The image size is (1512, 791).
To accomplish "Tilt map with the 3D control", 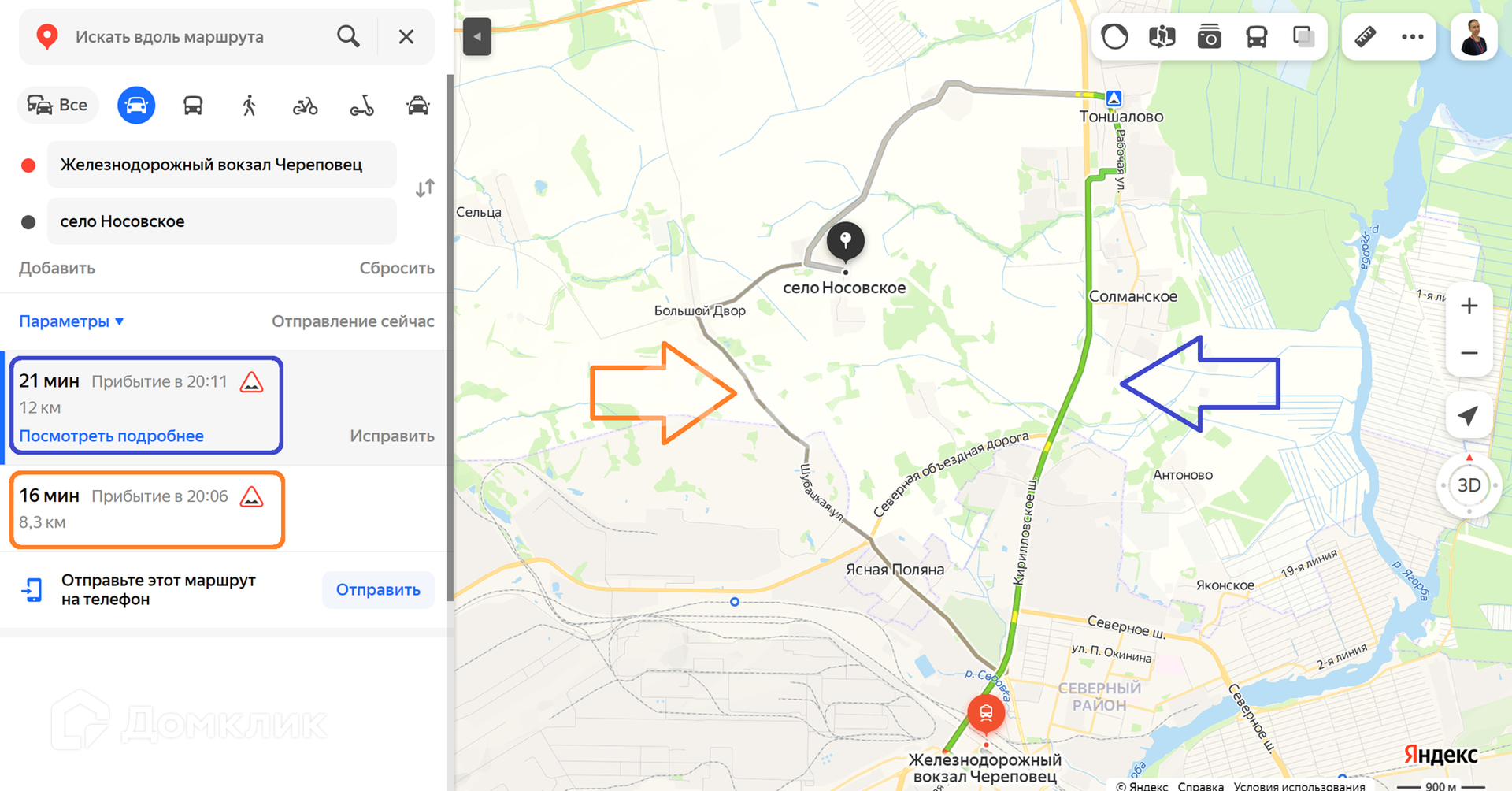I will pyautogui.click(x=1469, y=485).
